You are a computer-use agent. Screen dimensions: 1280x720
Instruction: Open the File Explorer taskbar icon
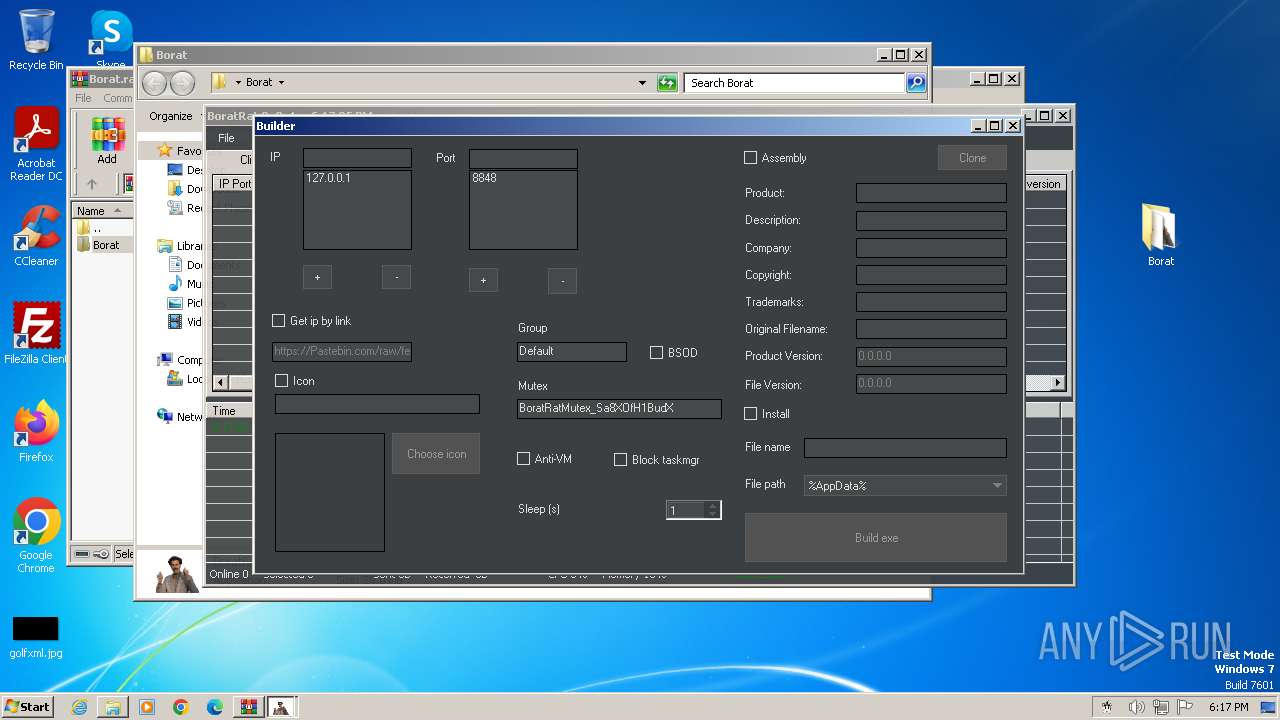coord(113,707)
